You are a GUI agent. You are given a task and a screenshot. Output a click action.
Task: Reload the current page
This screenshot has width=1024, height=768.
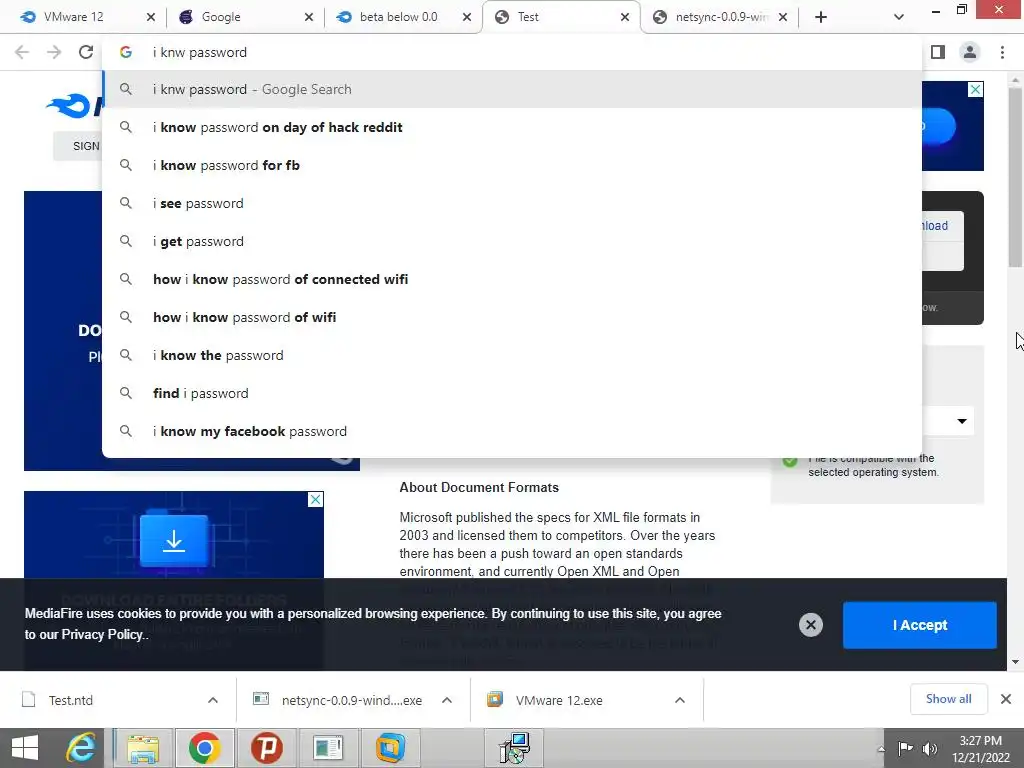[86, 52]
